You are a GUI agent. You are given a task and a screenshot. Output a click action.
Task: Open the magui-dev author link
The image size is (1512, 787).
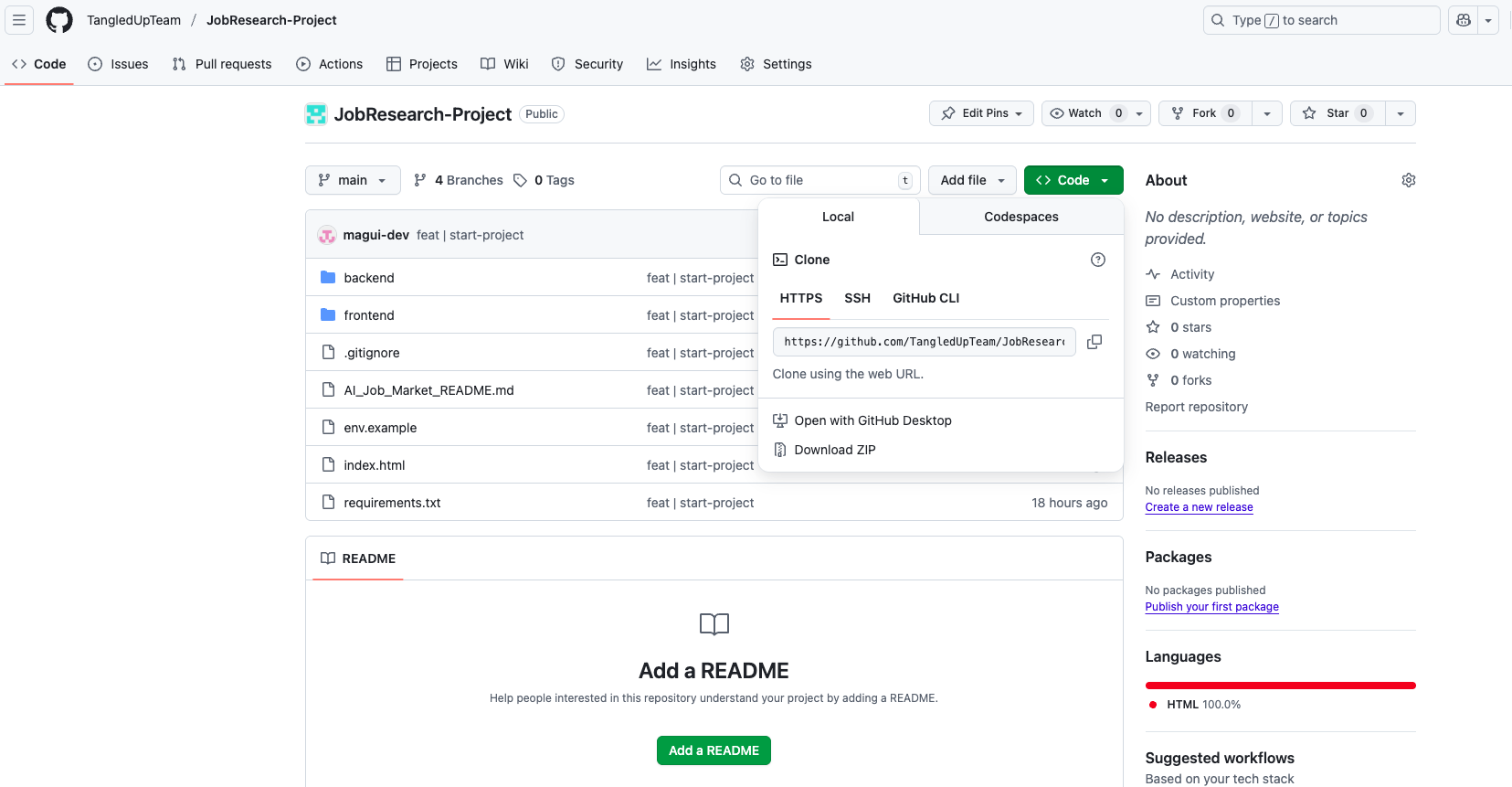tap(375, 235)
